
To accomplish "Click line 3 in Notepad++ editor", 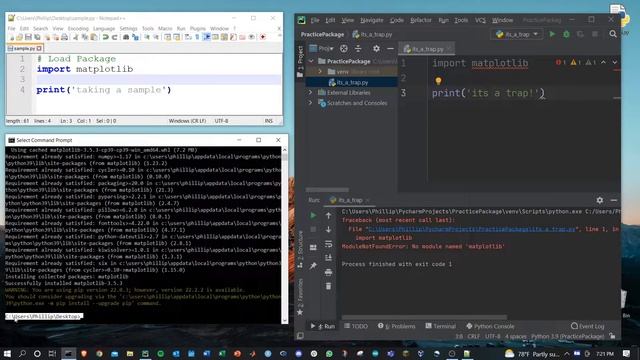I will (x=158, y=79).
